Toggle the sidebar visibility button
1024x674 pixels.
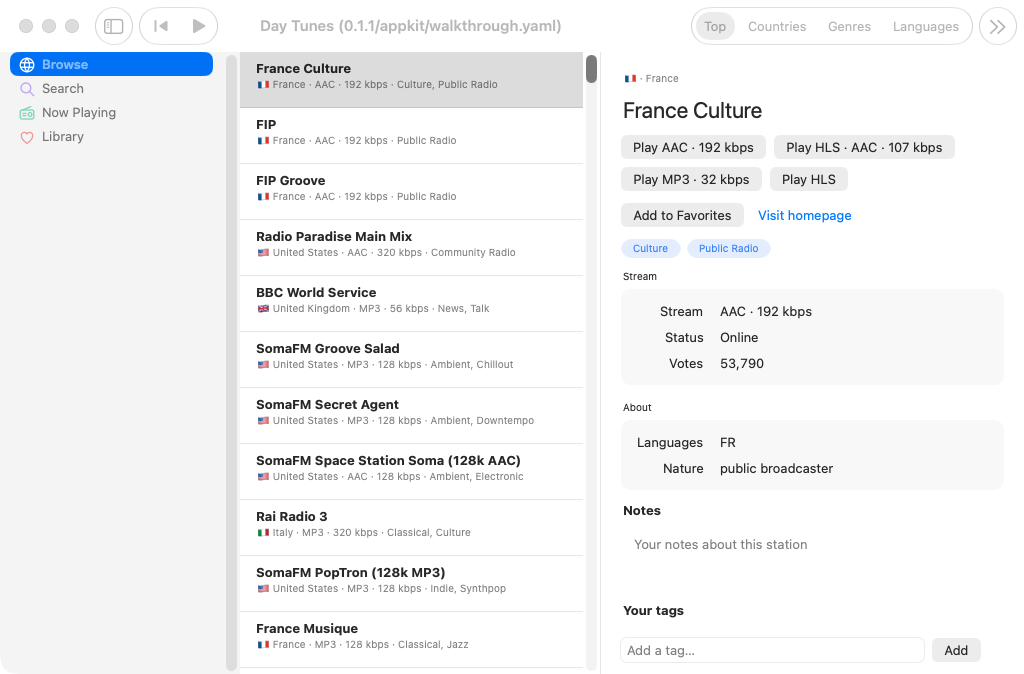click(114, 26)
